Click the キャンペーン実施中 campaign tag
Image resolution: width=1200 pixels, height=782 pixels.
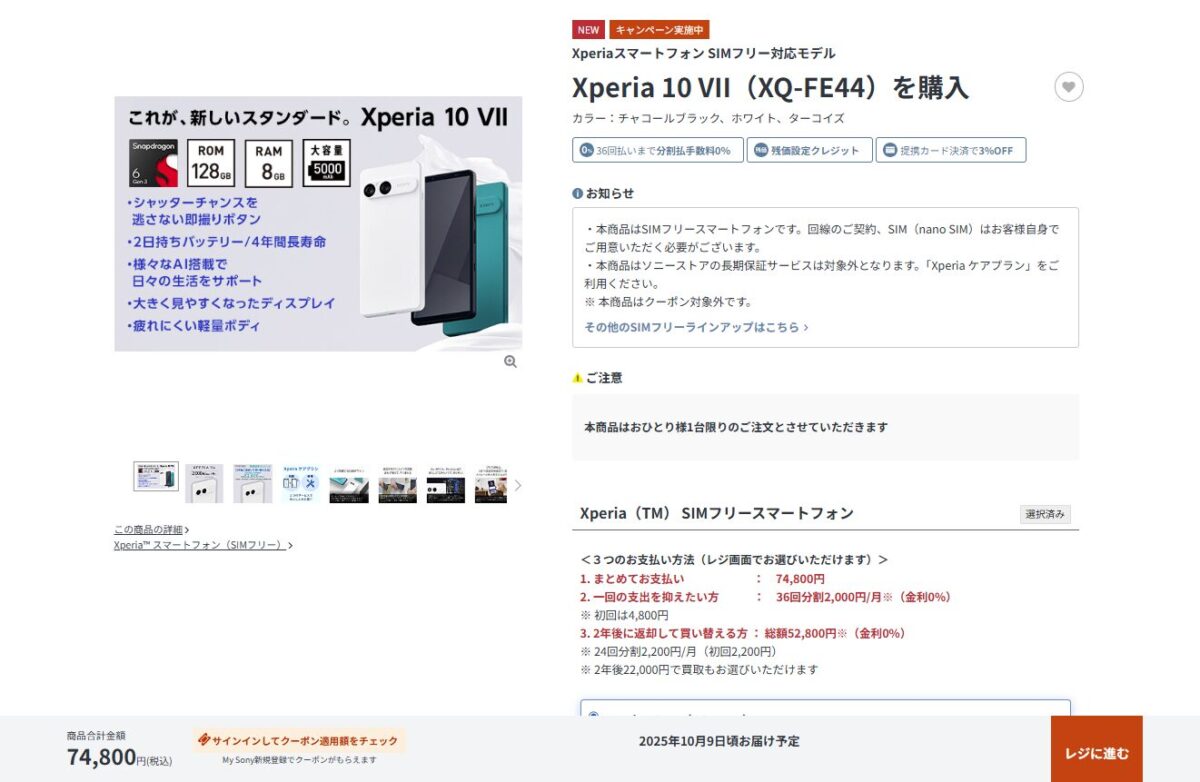click(659, 30)
